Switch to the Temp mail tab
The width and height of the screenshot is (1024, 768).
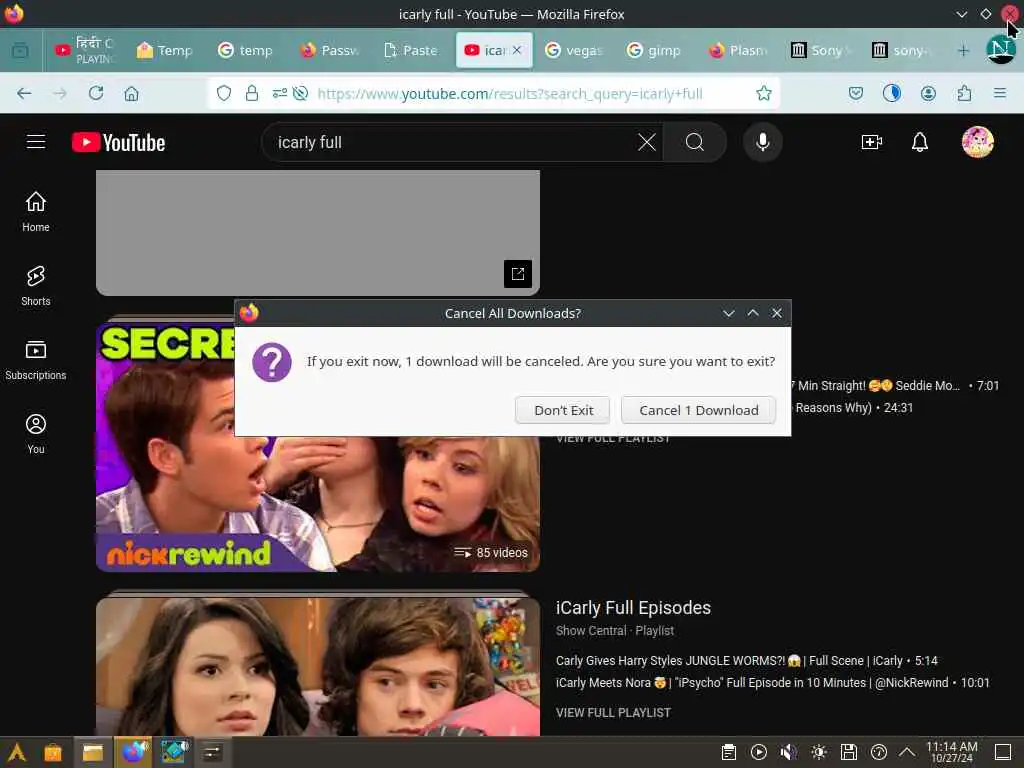point(165,50)
